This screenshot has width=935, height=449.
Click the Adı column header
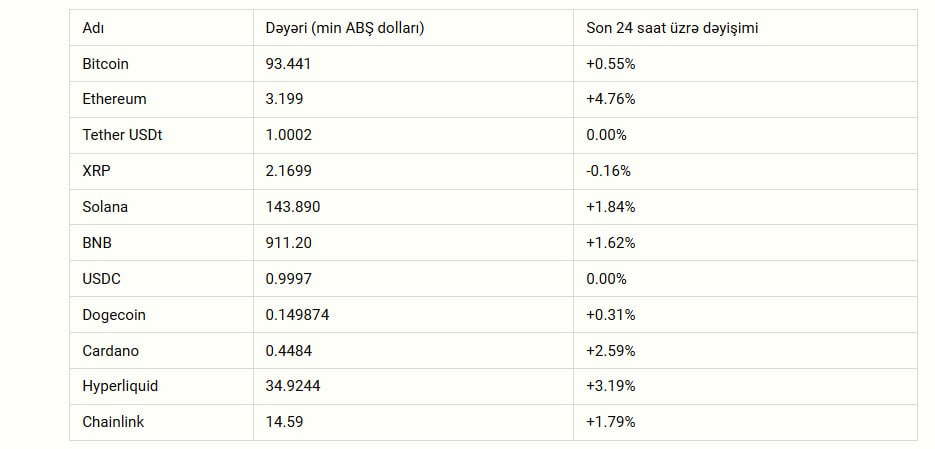click(x=93, y=28)
